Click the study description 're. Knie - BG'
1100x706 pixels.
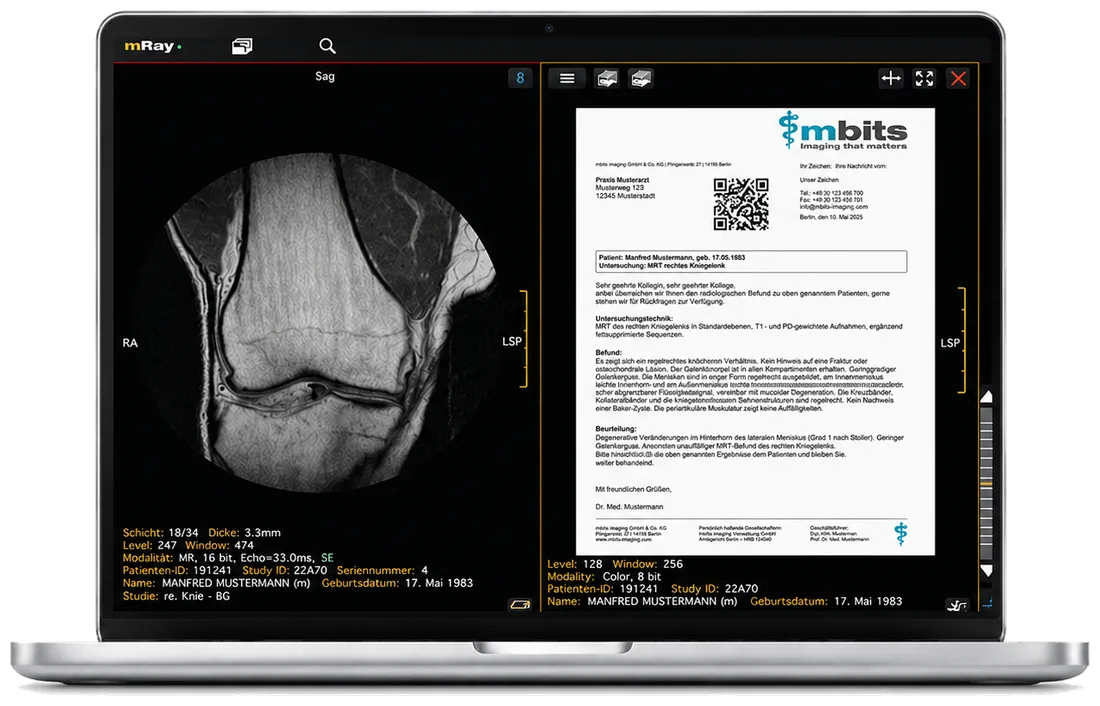pyautogui.click(x=197, y=596)
